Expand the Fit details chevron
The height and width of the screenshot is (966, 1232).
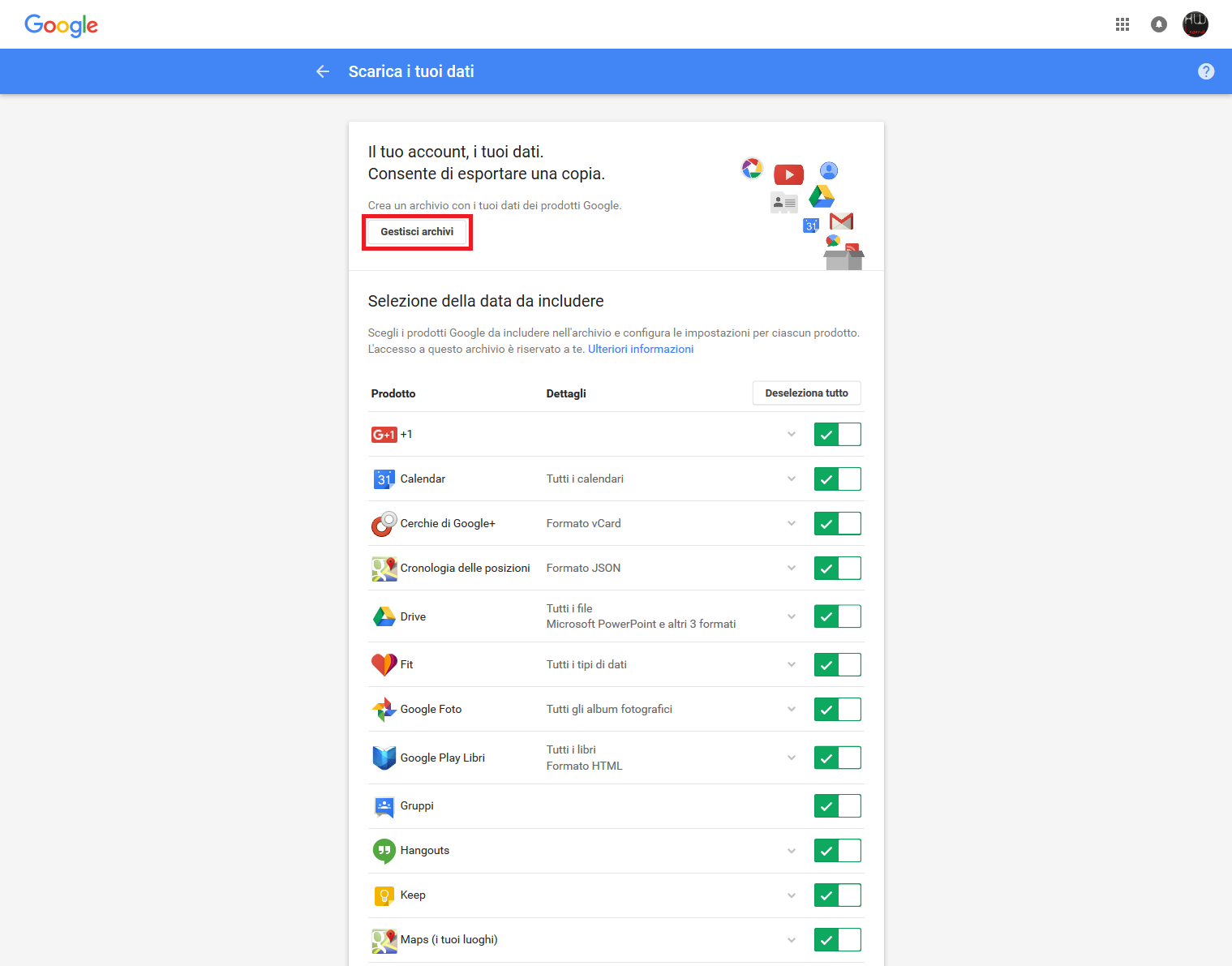(792, 665)
